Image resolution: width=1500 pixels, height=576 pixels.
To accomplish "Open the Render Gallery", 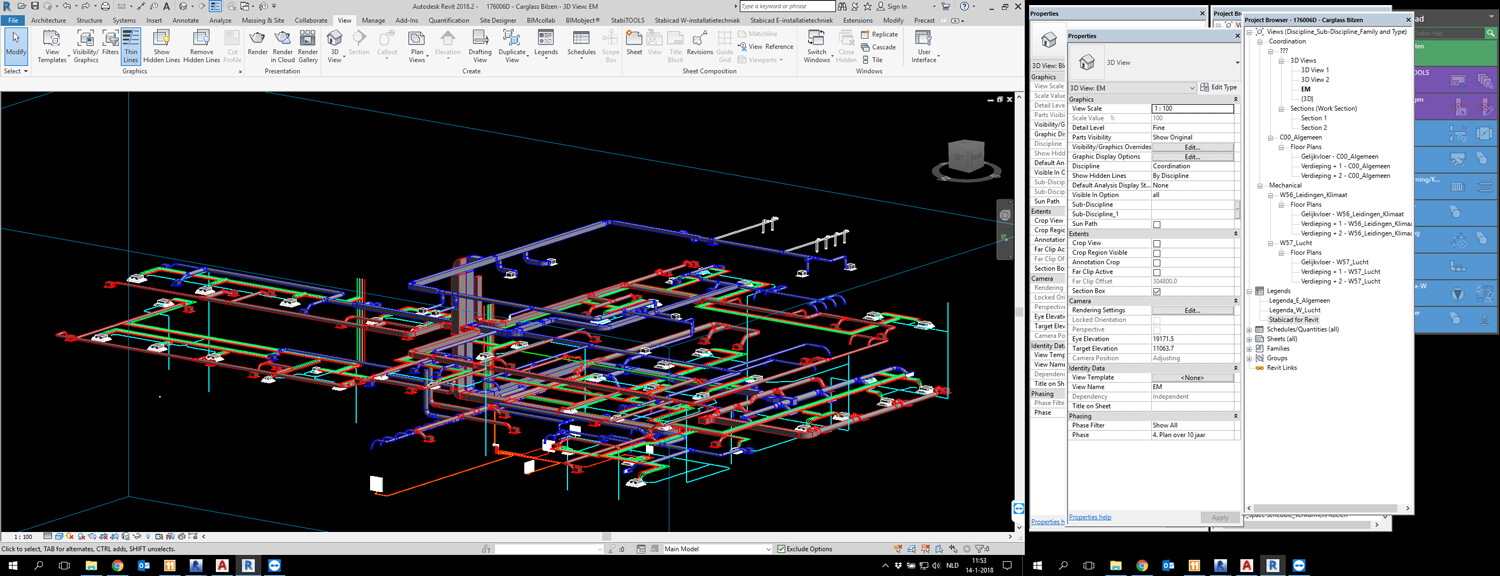I will point(308,47).
